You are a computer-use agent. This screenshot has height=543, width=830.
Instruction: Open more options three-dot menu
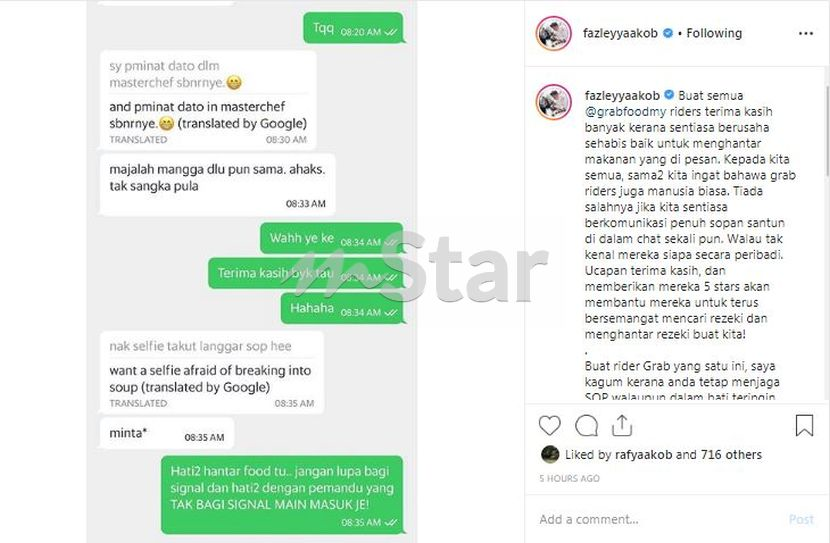(806, 33)
